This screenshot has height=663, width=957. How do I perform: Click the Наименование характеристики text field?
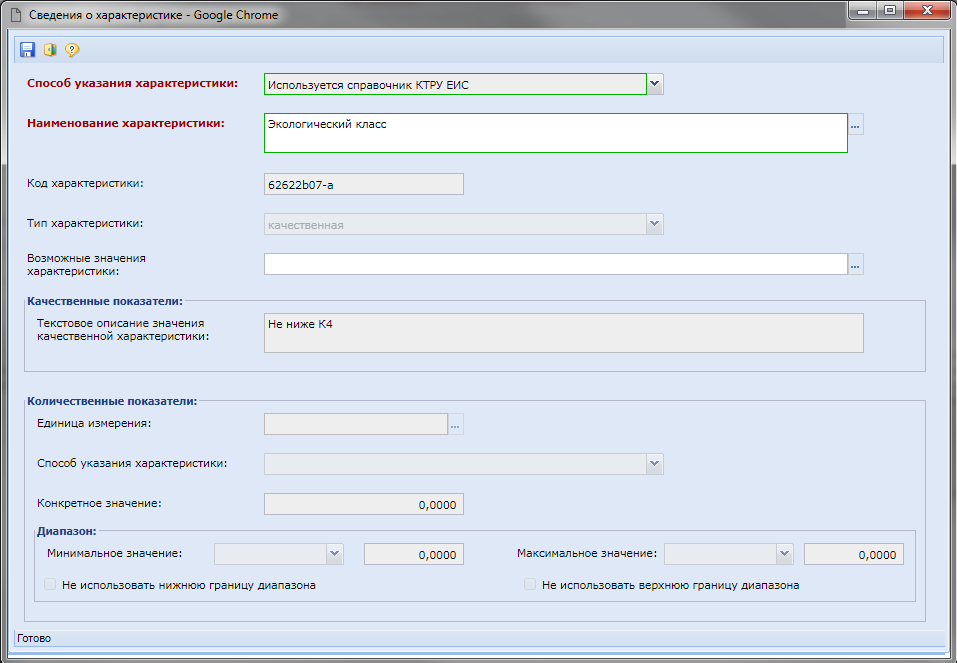[555, 132]
